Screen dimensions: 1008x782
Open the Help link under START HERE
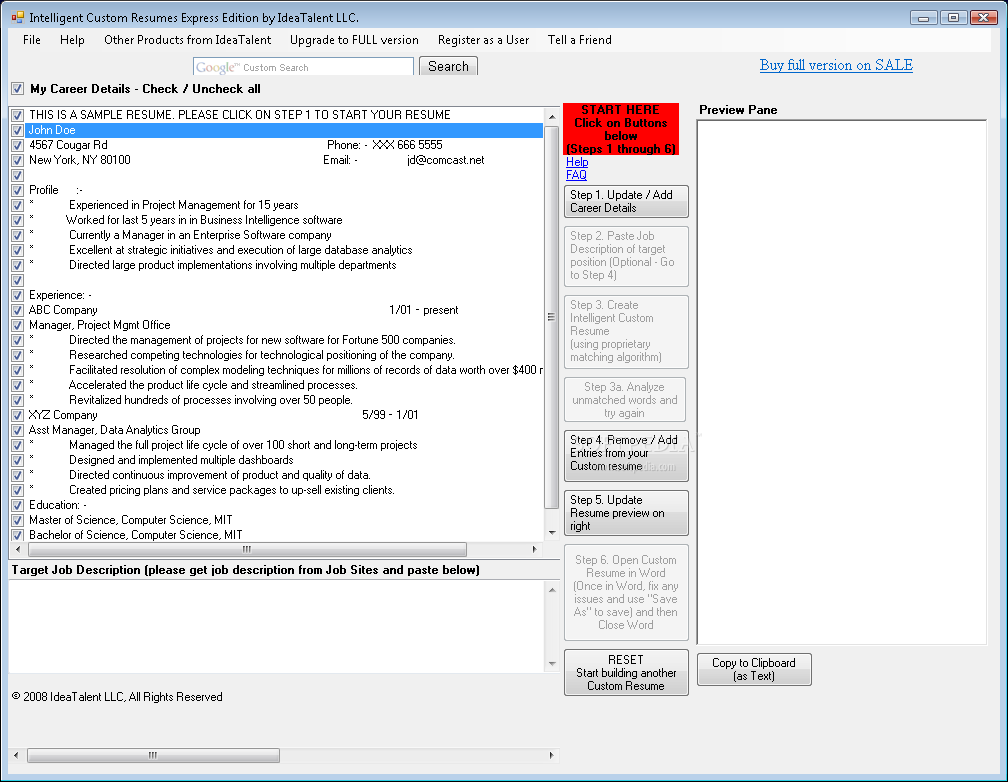pos(577,162)
